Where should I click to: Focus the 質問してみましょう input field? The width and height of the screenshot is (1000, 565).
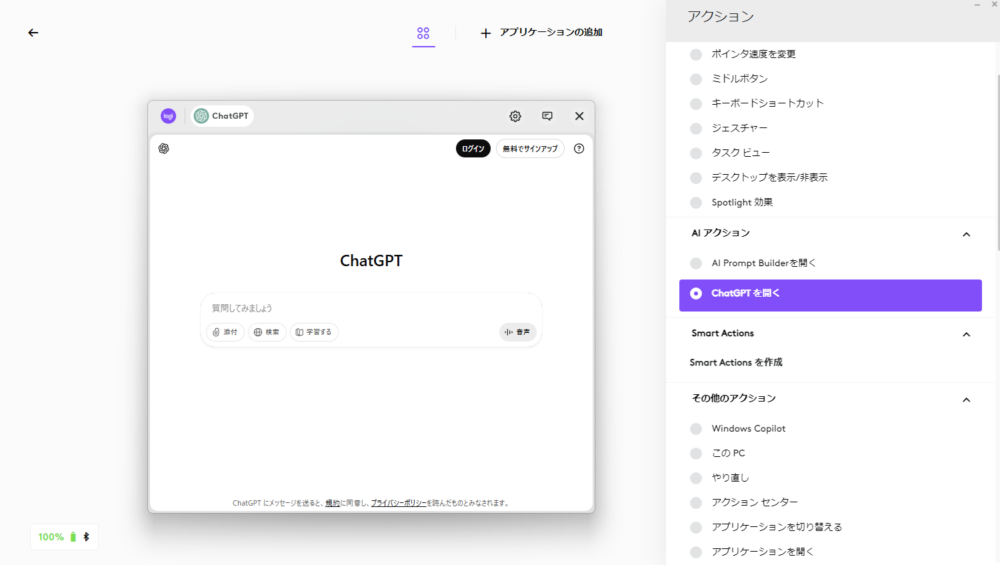(x=371, y=308)
